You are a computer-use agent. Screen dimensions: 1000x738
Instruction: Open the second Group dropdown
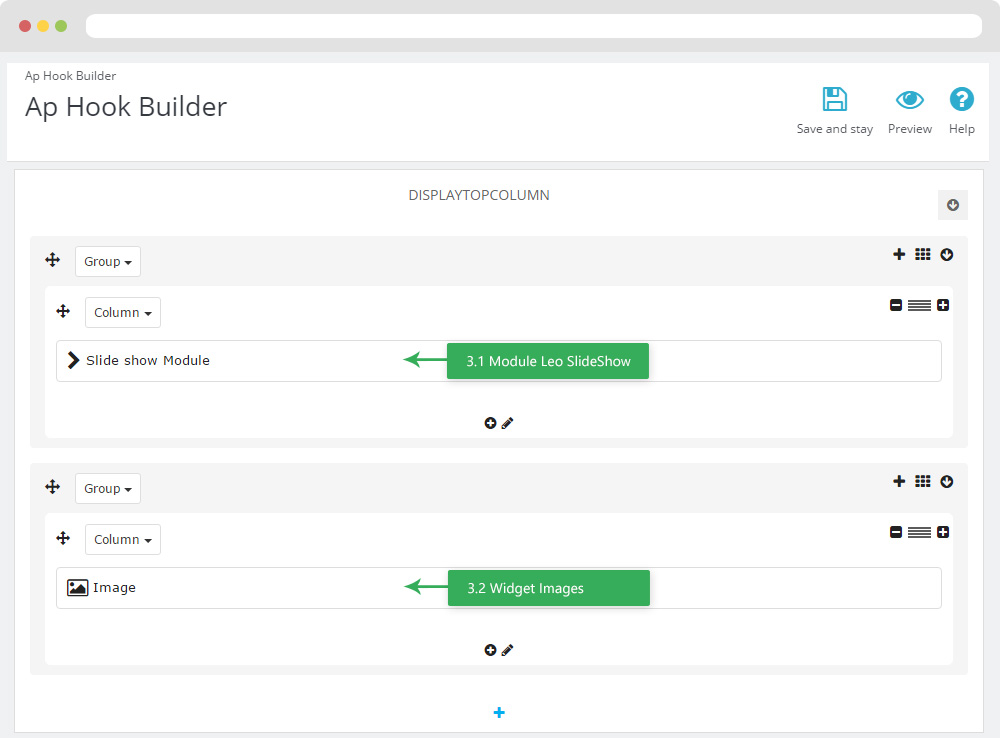click(x=108, y=489)
